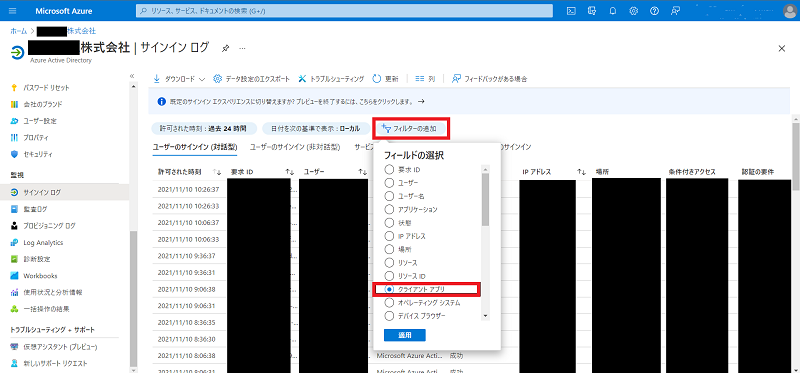Image resolution: width=800 pixels, height=373 pixels.
Task: Select the ユーザー radio option
Action: click(x=389, y=182)
